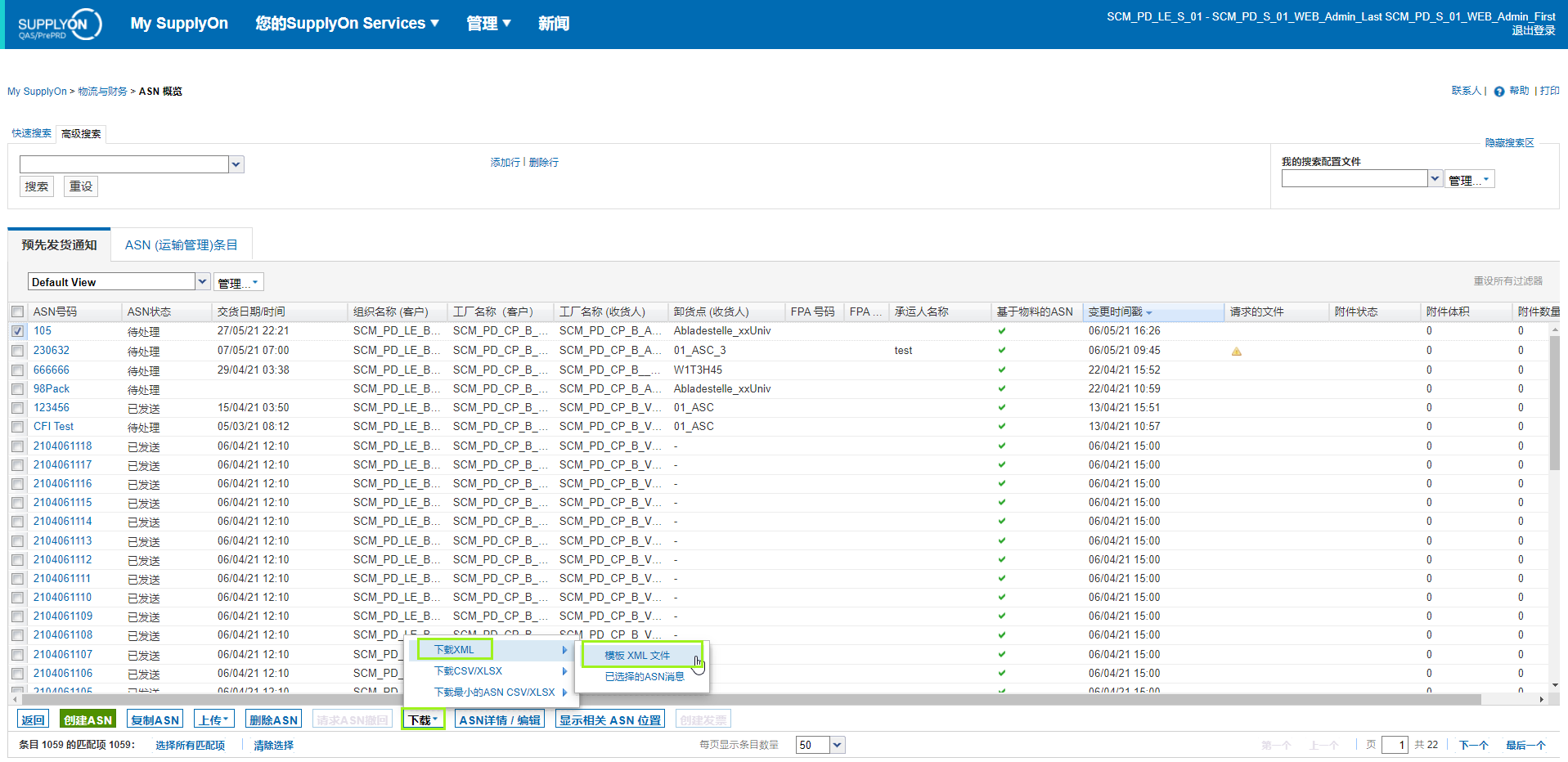Click scroll down arrow of table scrollbar

pos(1555,685)
